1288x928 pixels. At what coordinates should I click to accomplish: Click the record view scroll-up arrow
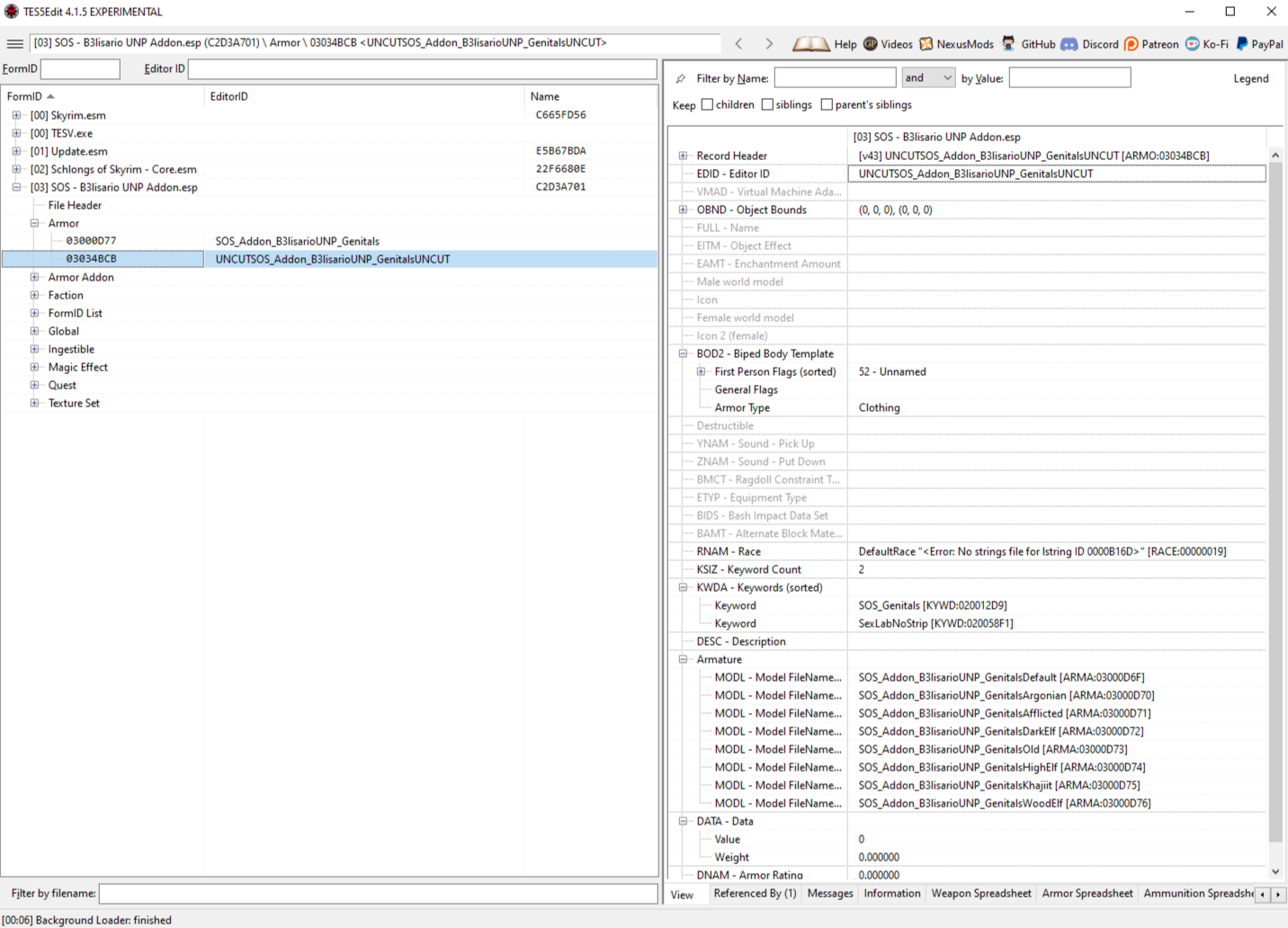tap(1275, 156)
